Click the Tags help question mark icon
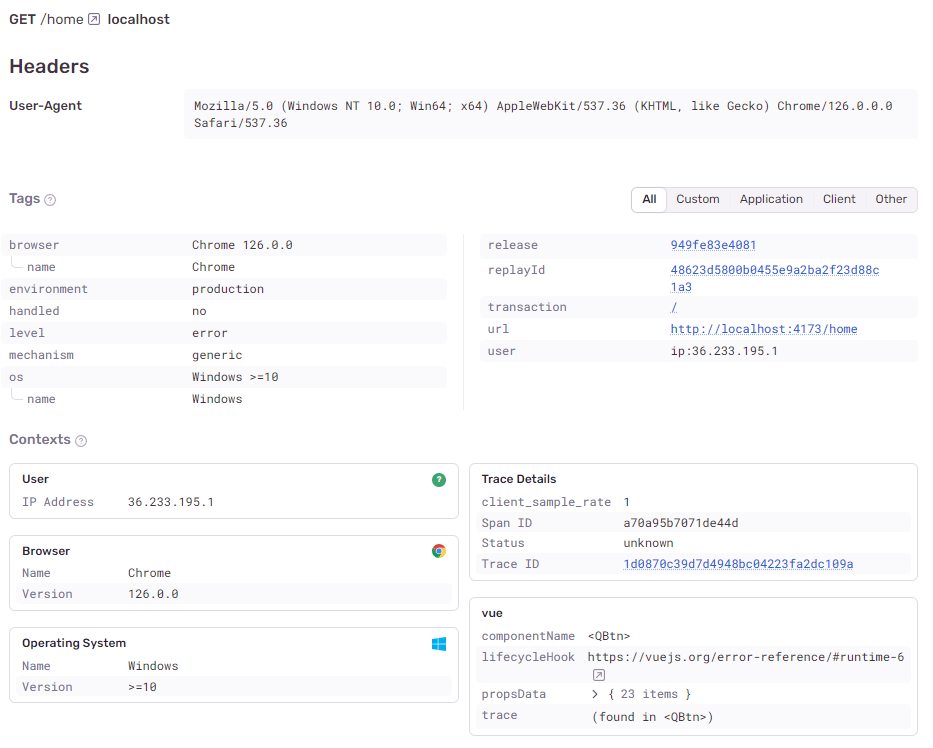This screenshot has height=748, width=933. (50, 200)
